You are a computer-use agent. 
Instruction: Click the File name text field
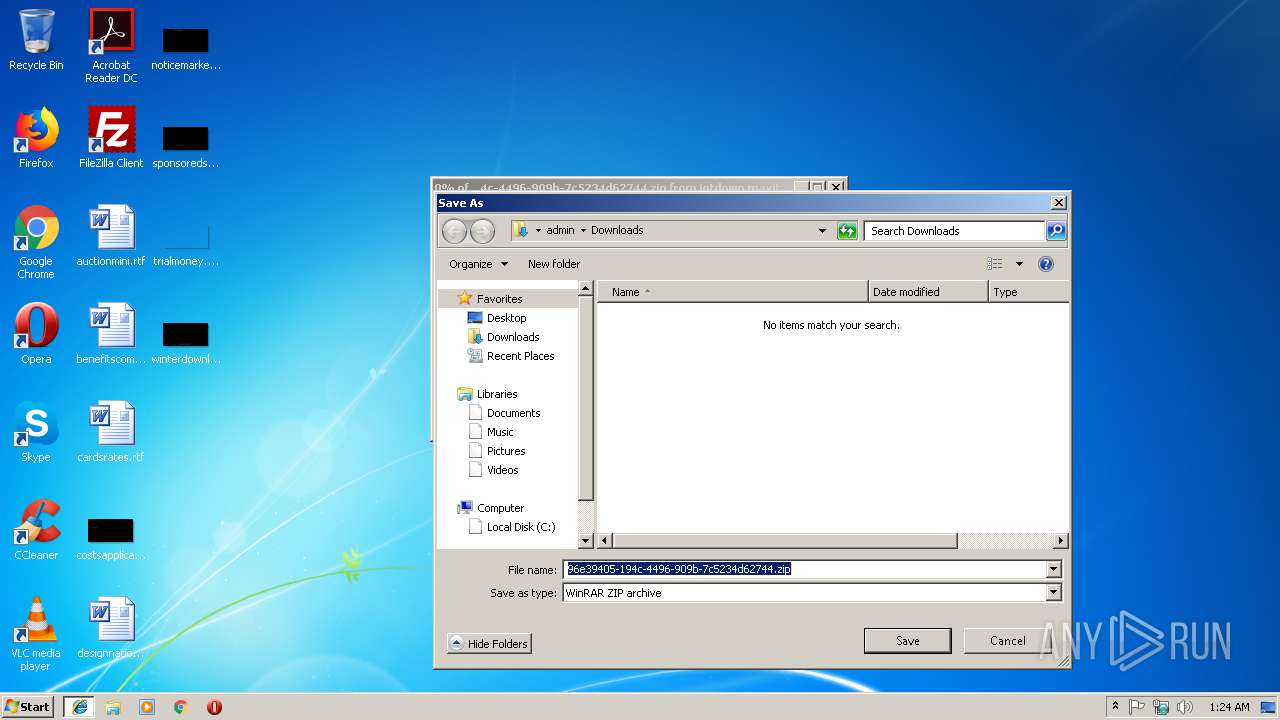tap(805, 570)
